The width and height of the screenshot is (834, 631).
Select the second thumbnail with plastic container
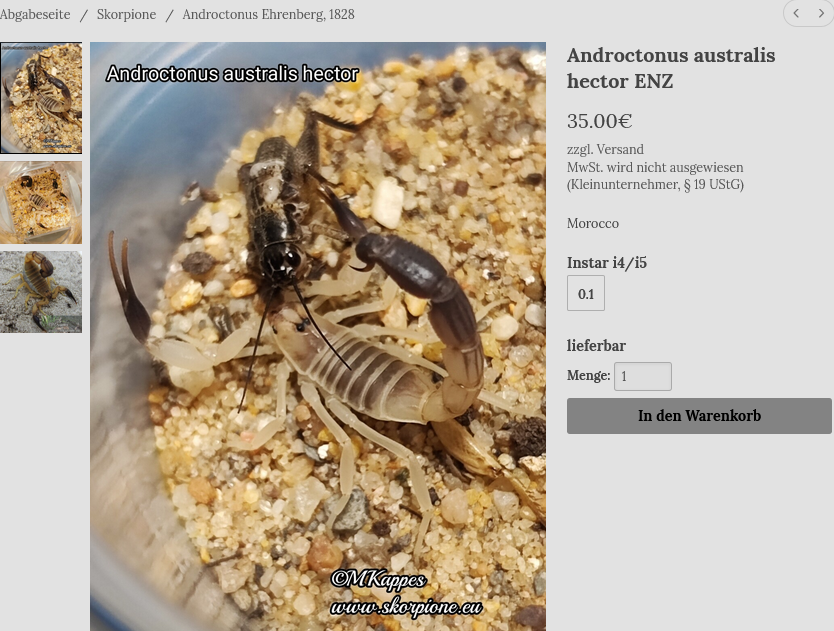(41, 203)
